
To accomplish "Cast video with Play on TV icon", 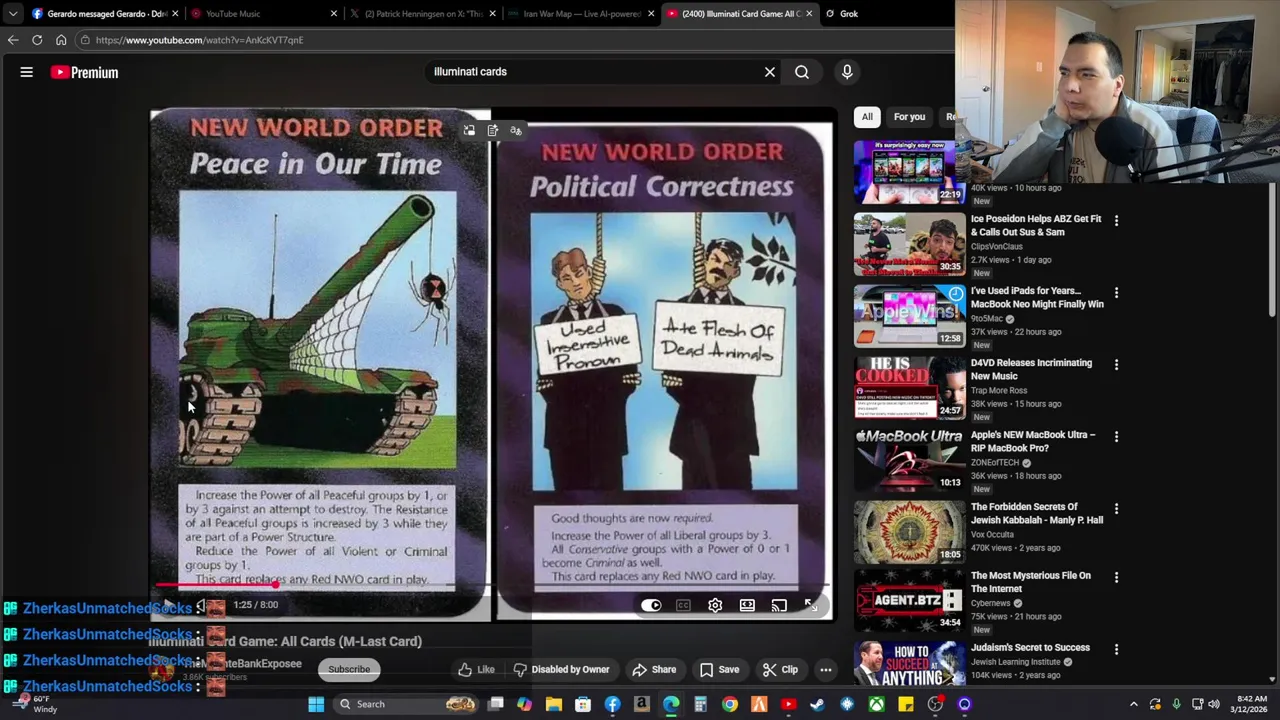I will click(x=779, y=605).
